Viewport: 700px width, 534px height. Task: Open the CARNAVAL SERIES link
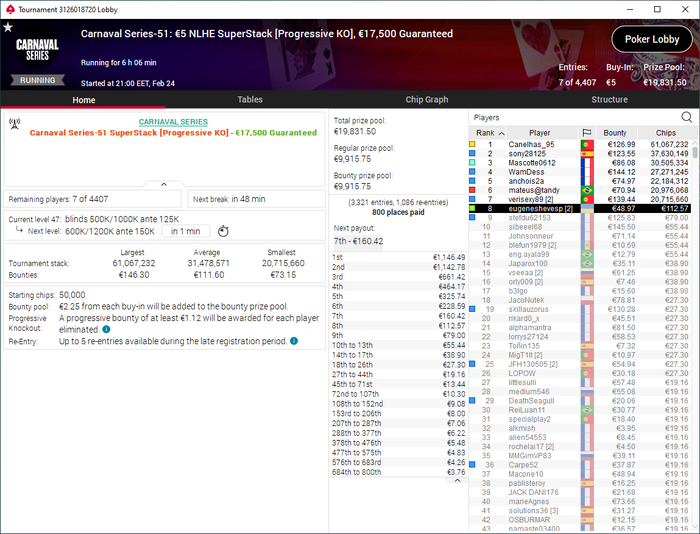pyautogui.click(x=173, y=121)
